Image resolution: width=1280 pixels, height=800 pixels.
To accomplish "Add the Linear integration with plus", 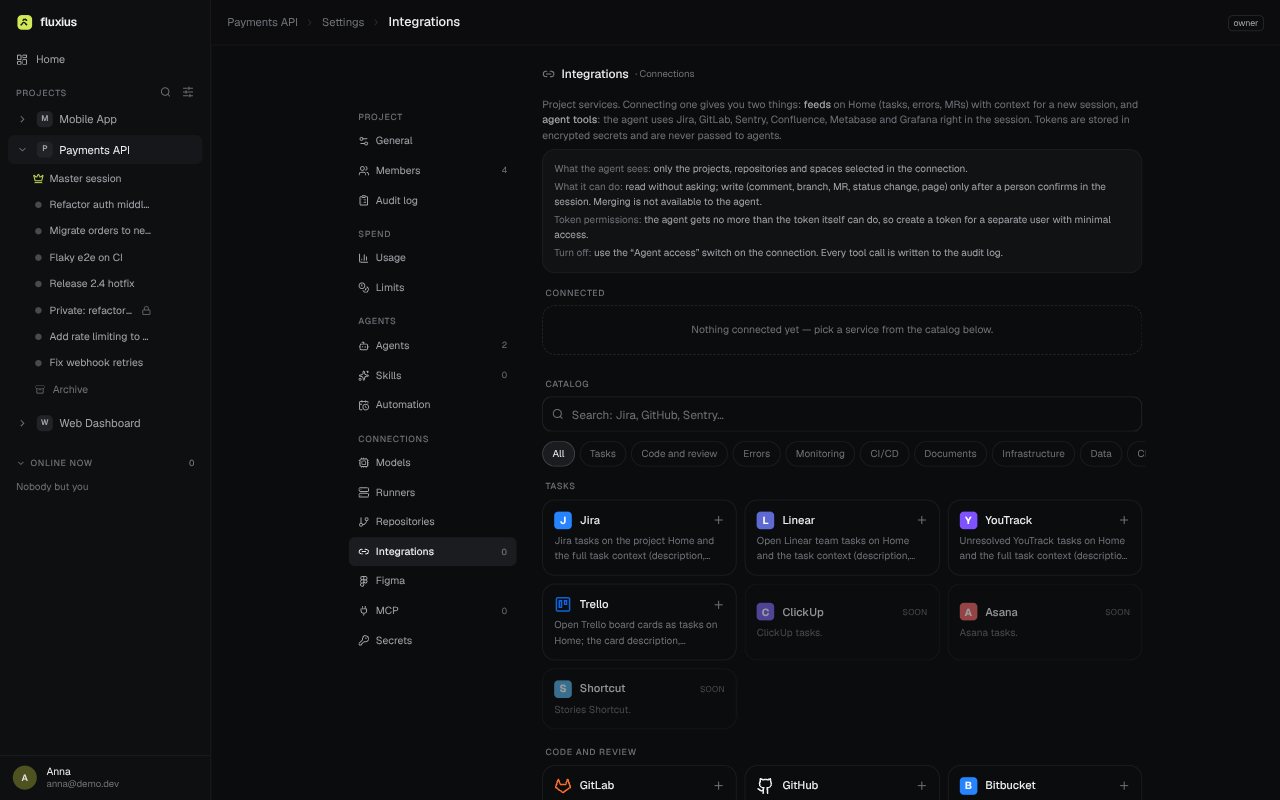I will [921, 520].
